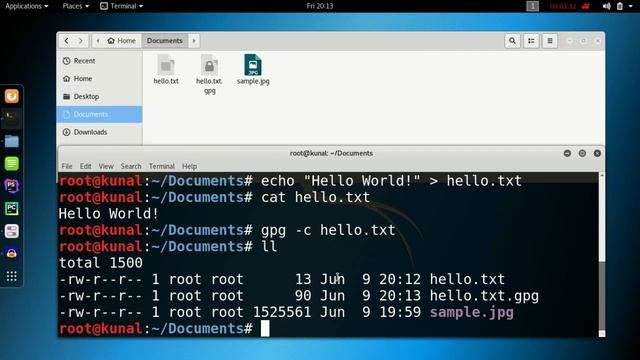Click the volume icon in top bar
This screenshot has height=360, width=640.
pyautogui.click(x=607, y=6)
